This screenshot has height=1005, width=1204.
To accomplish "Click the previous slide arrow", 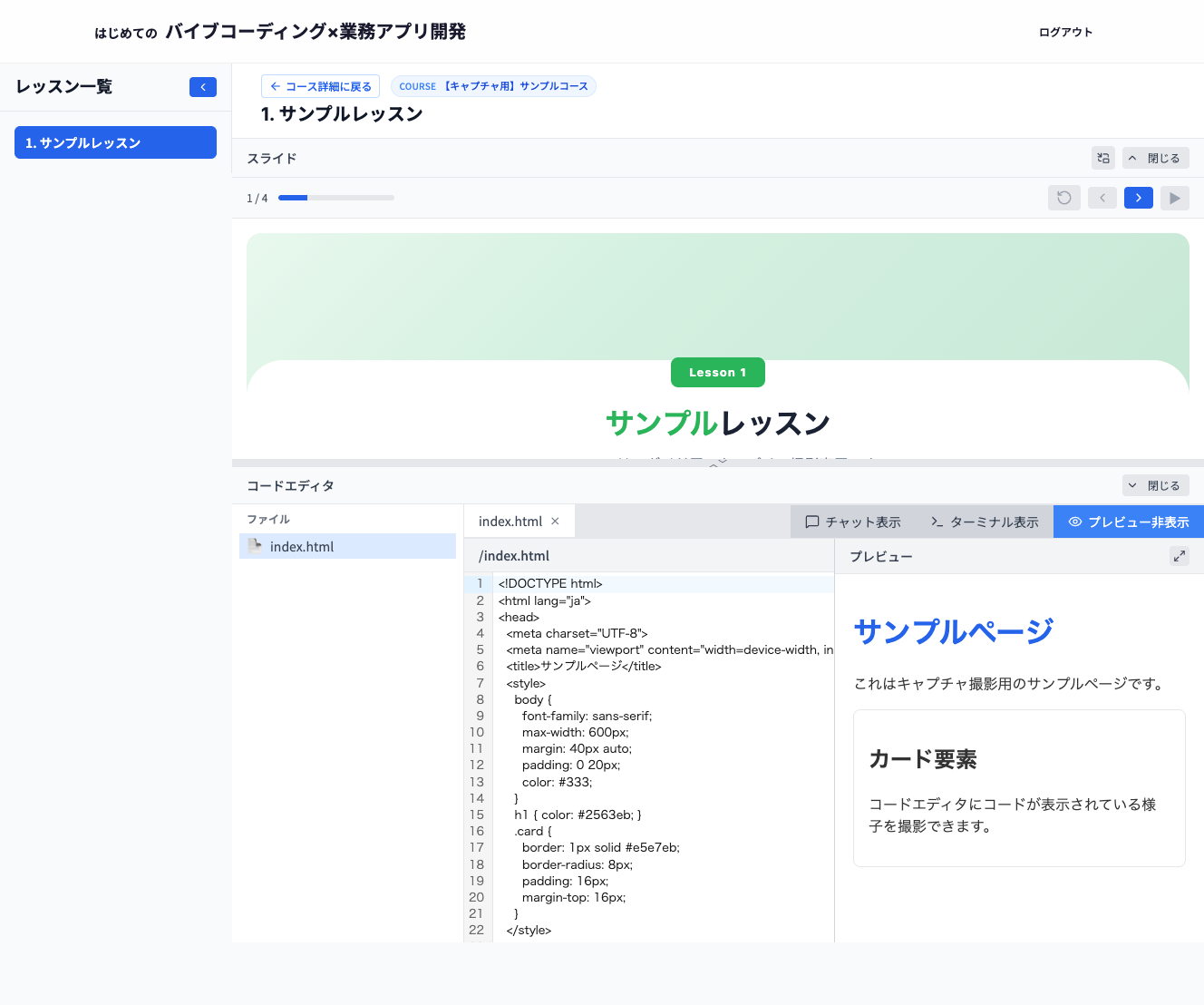I will 1102,197.
